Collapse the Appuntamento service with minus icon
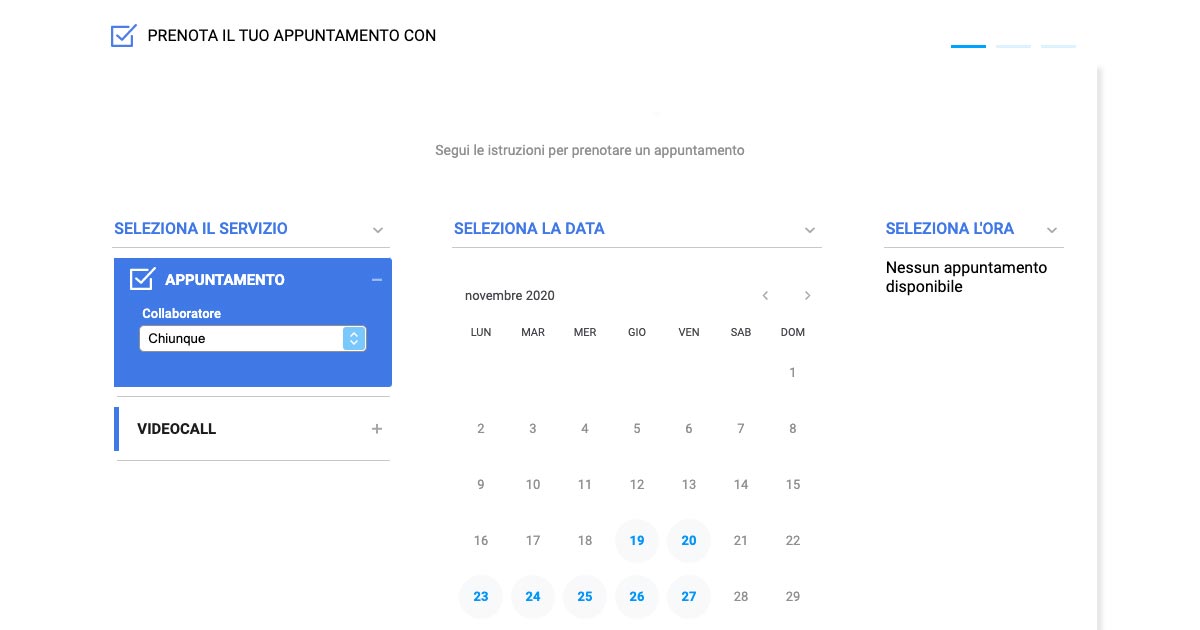The width and height of the screenshot is (1200, 630). click(x=377, y=280)
